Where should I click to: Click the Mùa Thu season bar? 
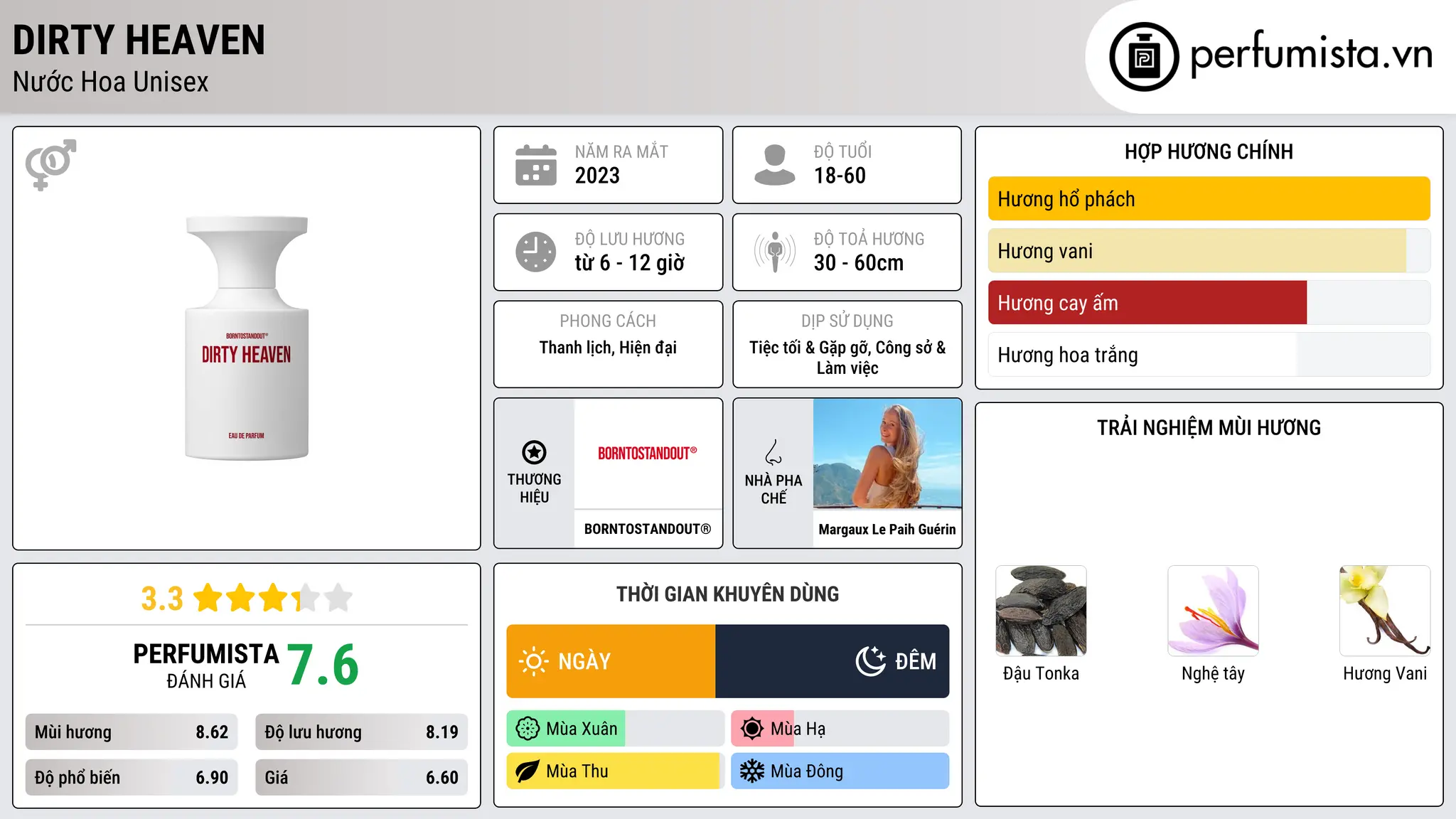click(615, 771)
